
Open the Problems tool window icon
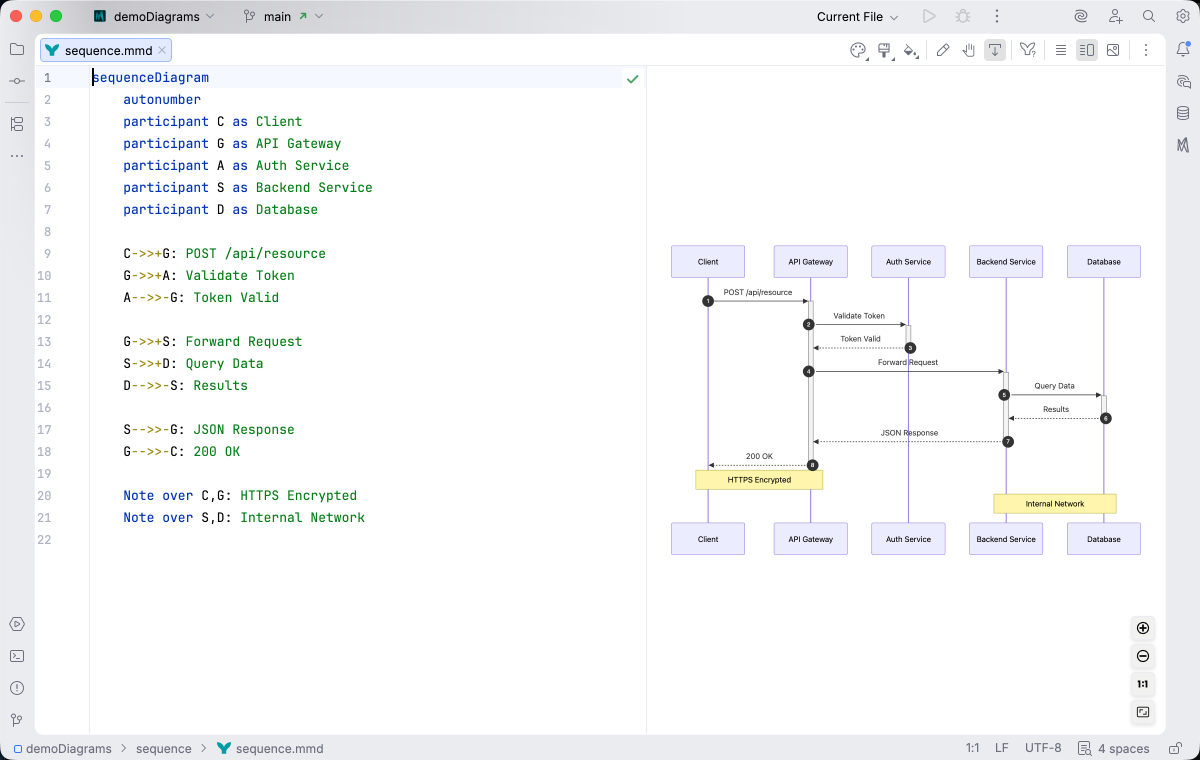pos(17,688)
